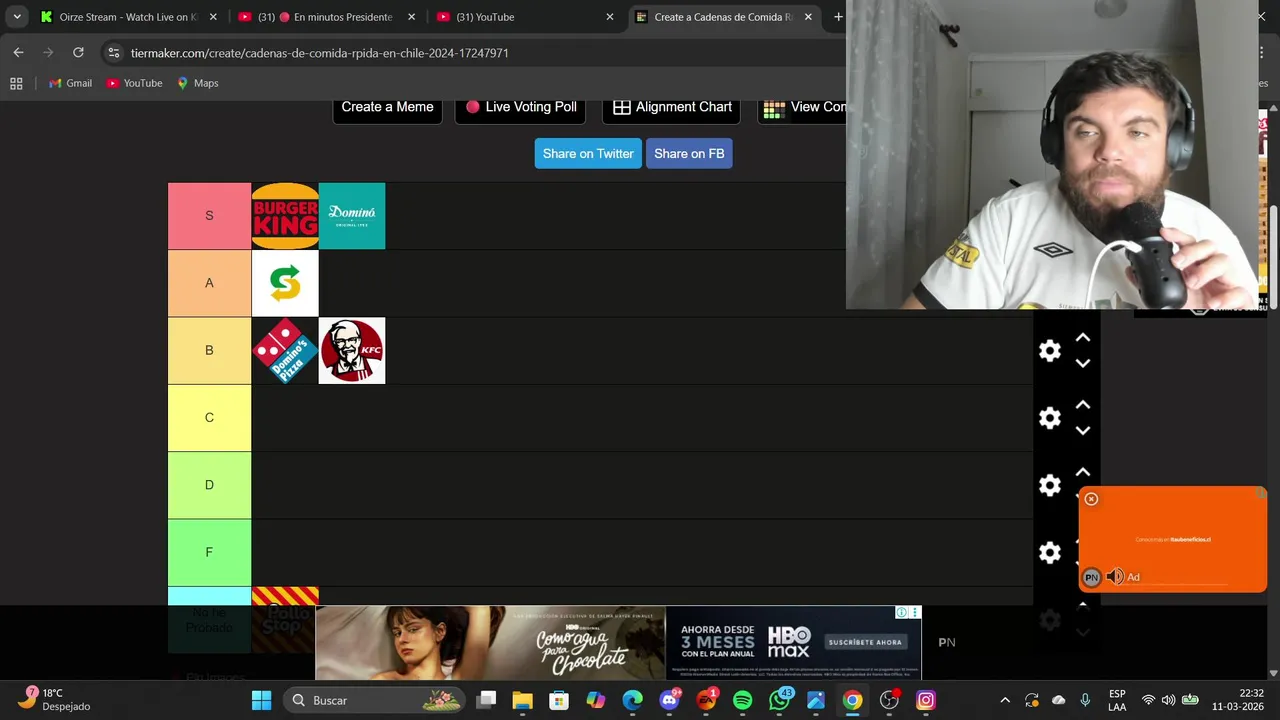The image size is (1280, 720).
Task: Open clock and date 22:32 panel
Action: point(1238,700)
